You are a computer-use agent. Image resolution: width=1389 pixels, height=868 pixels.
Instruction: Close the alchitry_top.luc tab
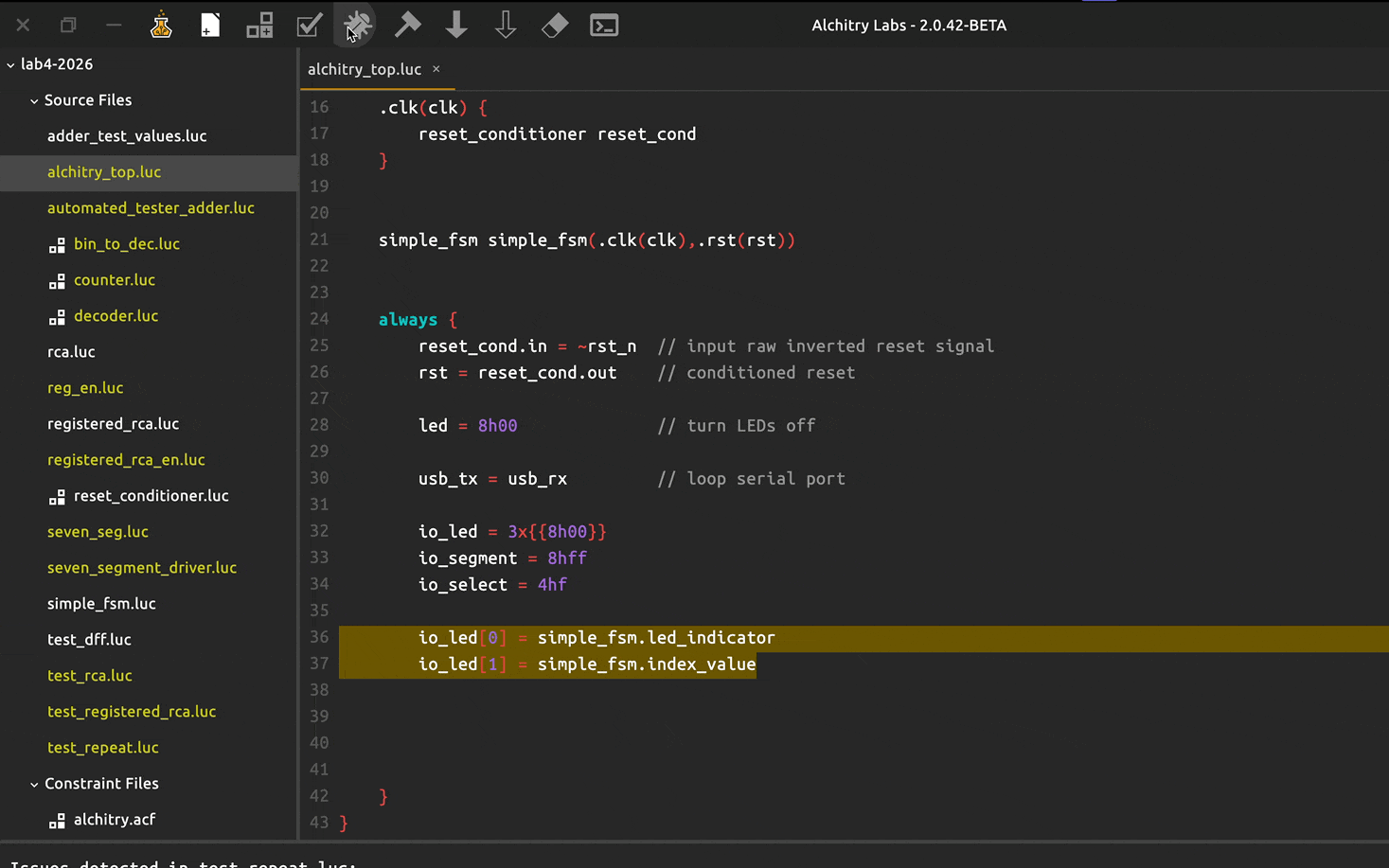click(x=436, y=69)
